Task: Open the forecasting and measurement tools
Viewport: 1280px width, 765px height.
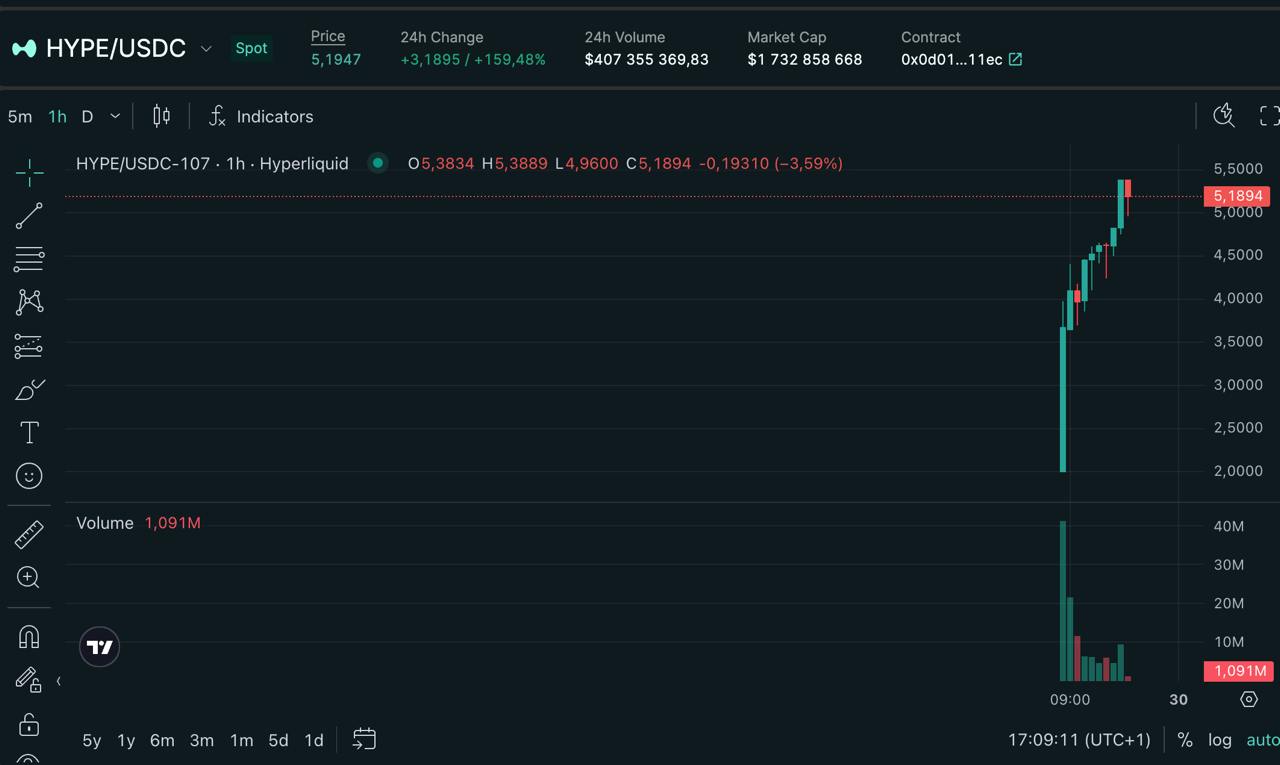Action: pos(29,346)
